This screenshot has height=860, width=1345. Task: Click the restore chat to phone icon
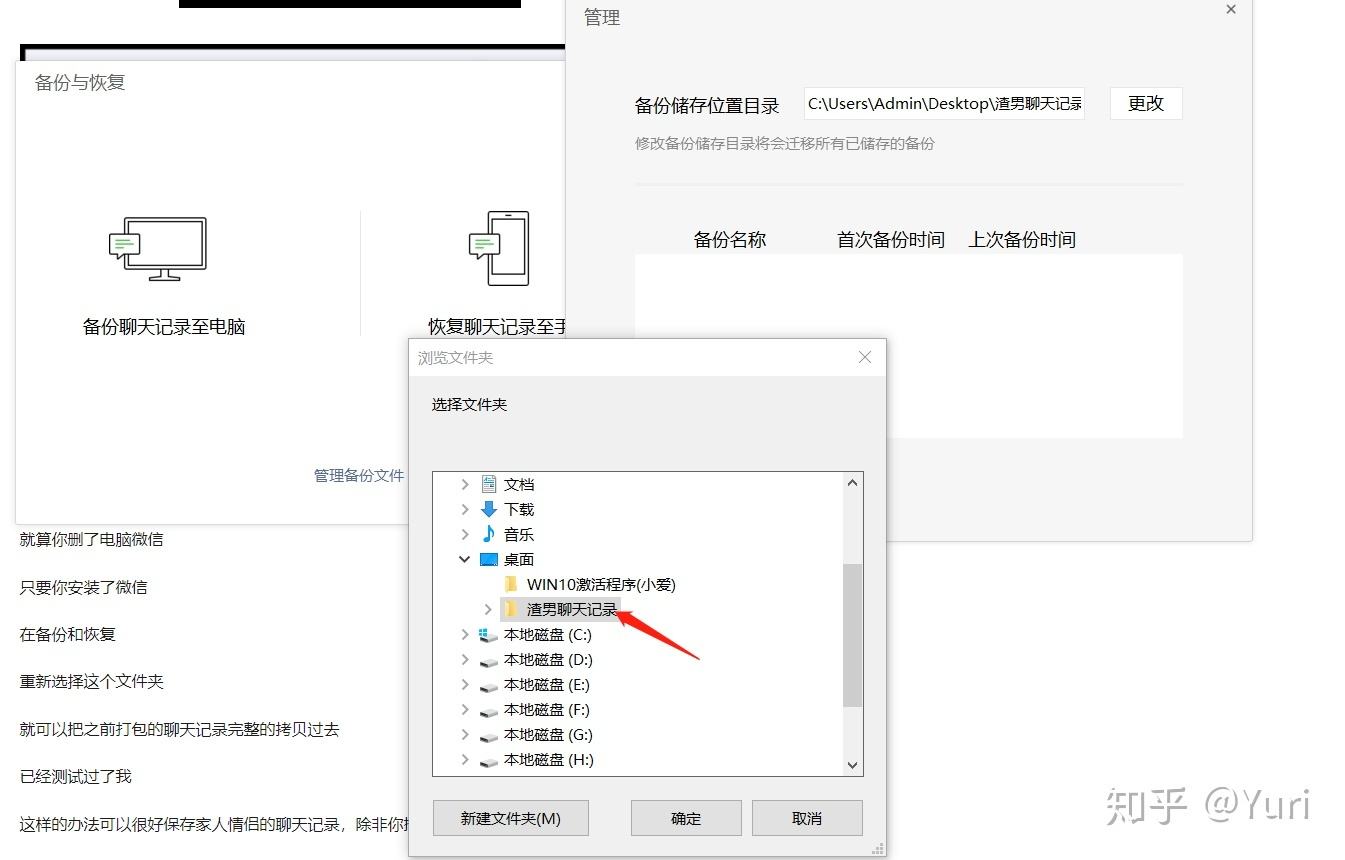pyautogui.click(x=499, y=248)
